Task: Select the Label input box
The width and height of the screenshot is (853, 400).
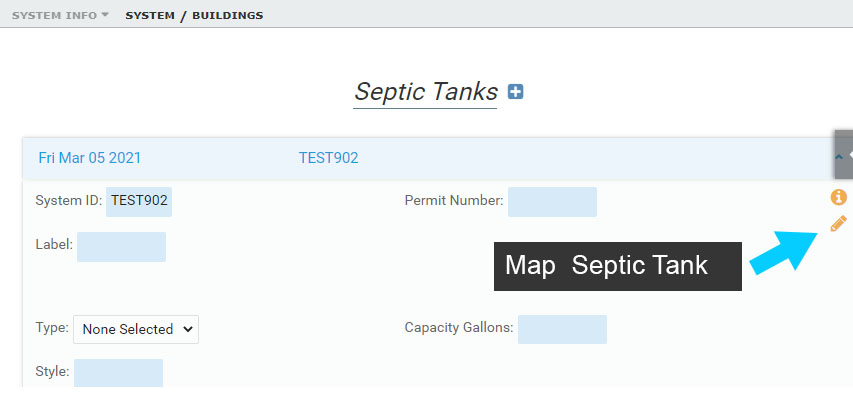Action: pyautogui.click(x=121, y=246)
